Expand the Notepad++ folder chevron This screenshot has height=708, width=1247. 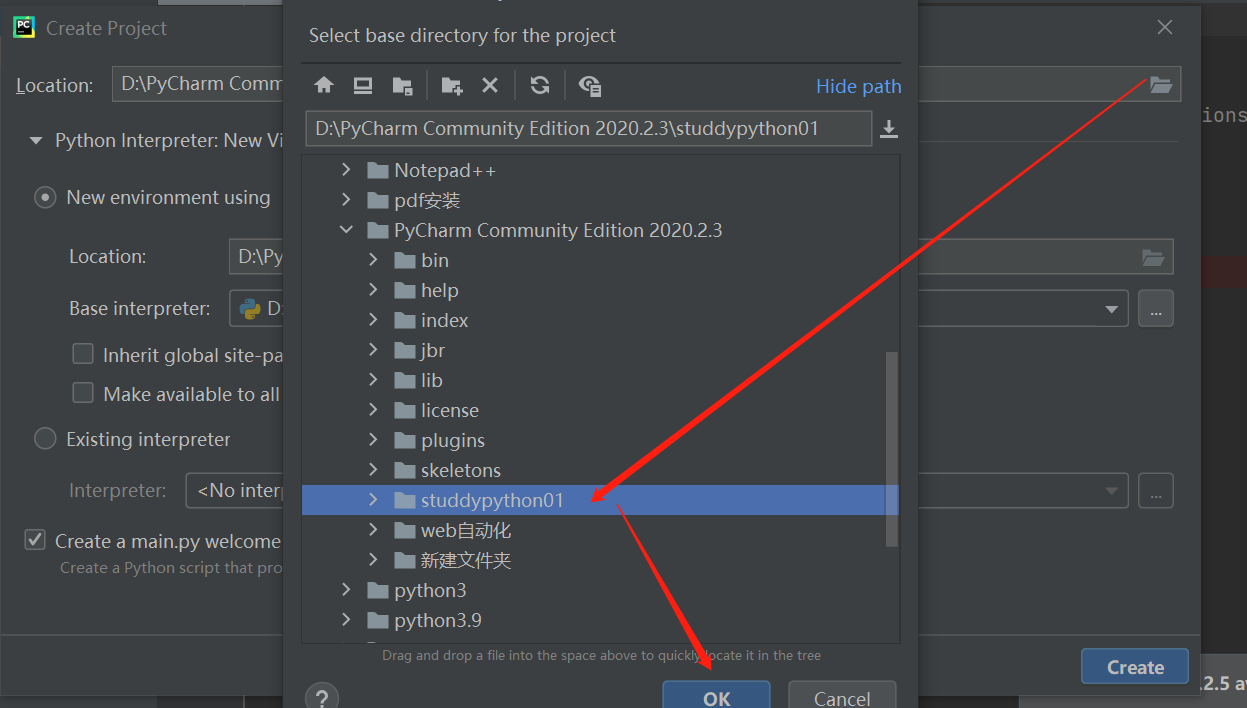tap(346, 170)
